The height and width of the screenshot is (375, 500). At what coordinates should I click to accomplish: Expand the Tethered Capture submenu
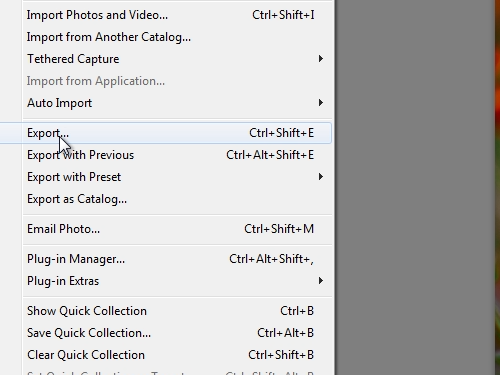tap(177, 59)
